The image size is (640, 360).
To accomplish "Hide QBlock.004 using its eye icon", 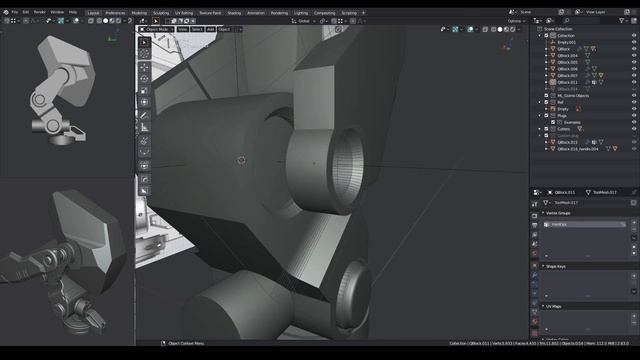I will click(634, 56).
